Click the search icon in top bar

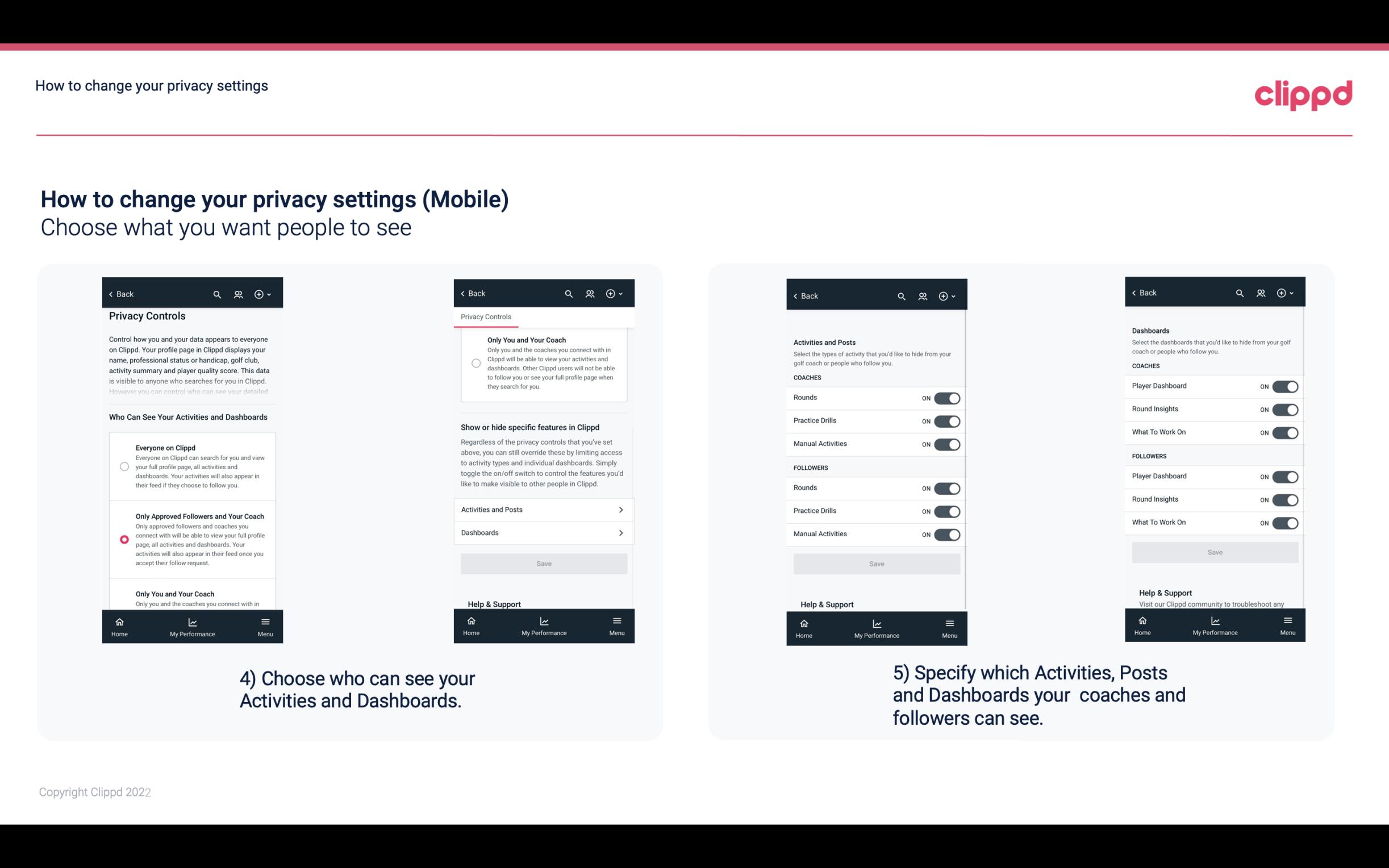click(x=216, y=294)
